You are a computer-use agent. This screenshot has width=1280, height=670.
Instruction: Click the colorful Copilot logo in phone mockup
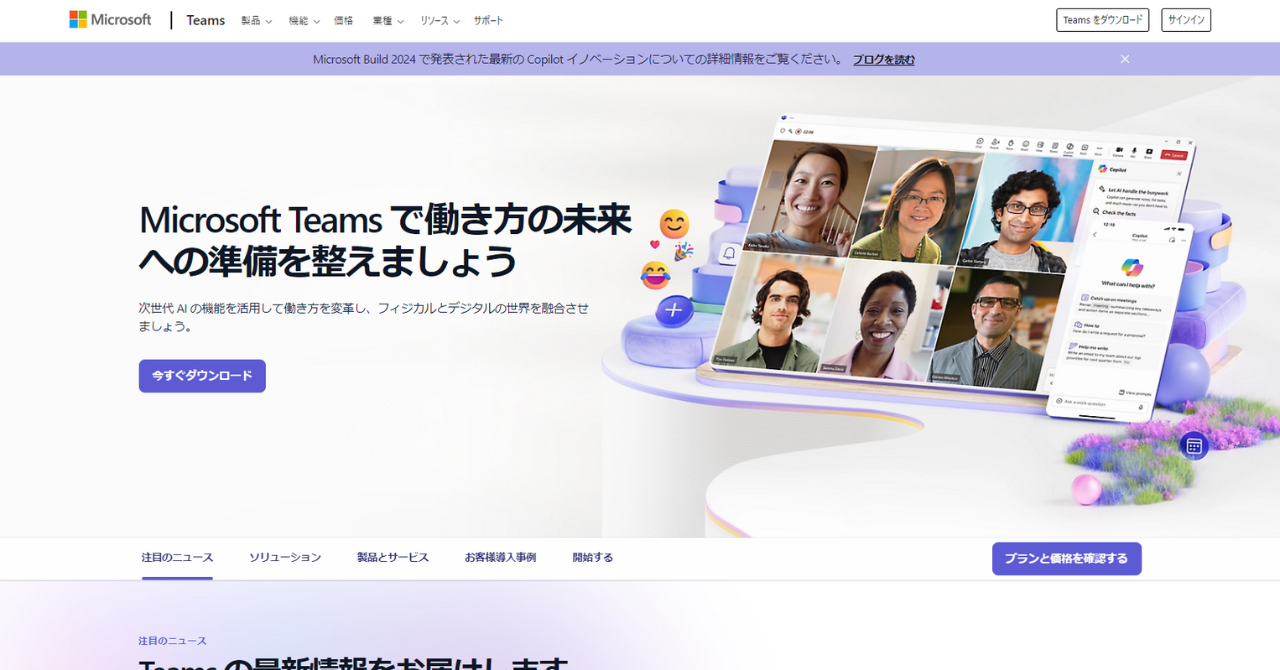point(1131,266)
